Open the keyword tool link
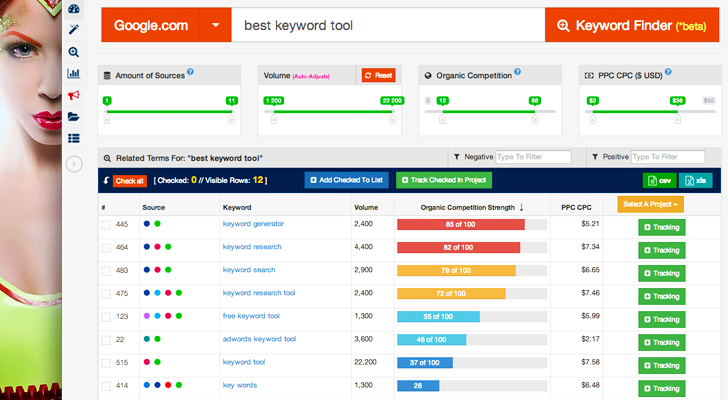The height and width of the screenshot is (400, 728). [244, 362]
